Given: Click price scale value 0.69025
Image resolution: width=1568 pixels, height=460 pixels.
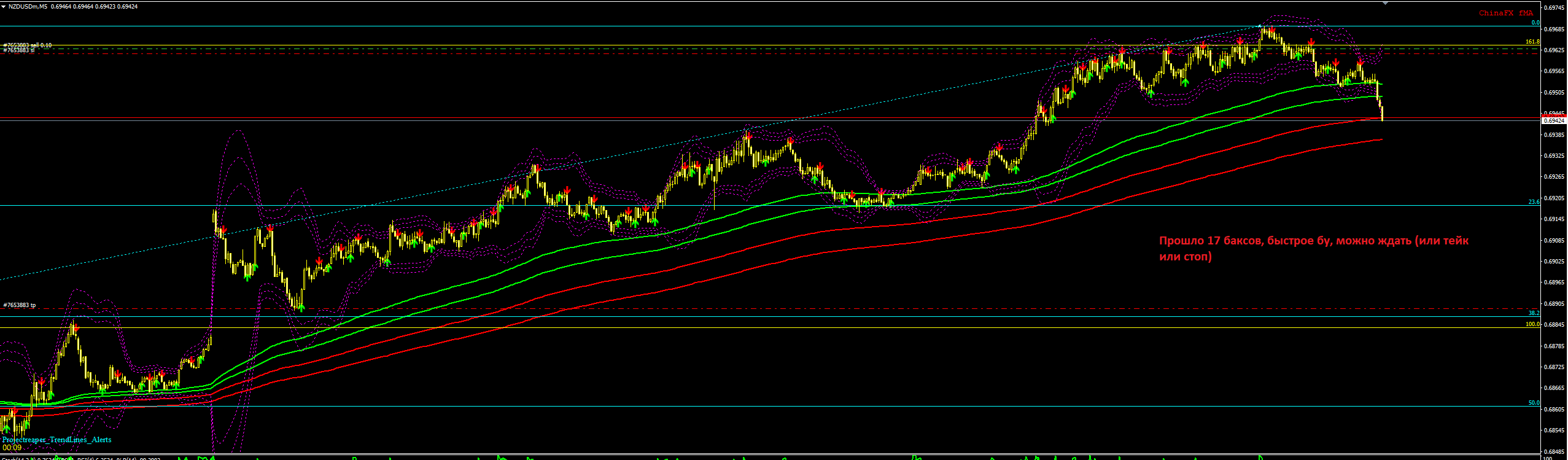Looking at the screenshot, I should coord(1555,262).
